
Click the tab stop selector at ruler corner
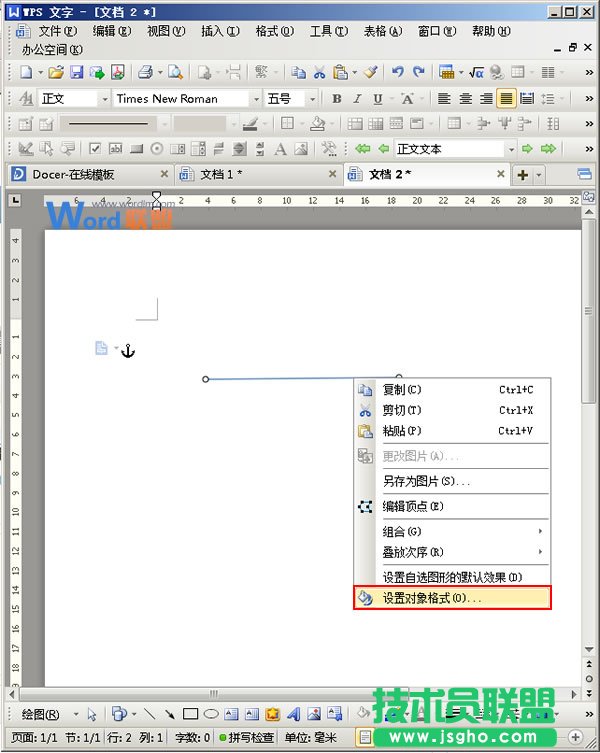[x=15, y=199]
